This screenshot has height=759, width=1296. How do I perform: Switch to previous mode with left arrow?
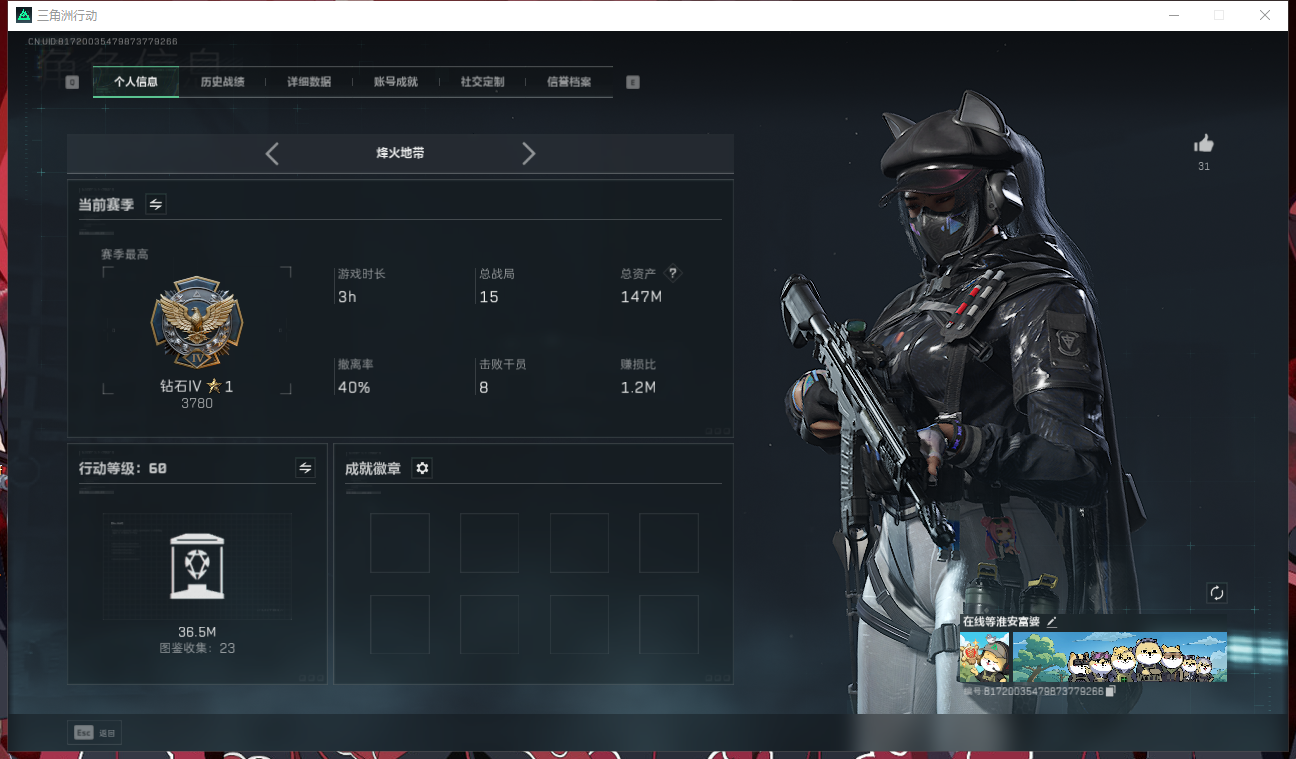pos(272,153)
